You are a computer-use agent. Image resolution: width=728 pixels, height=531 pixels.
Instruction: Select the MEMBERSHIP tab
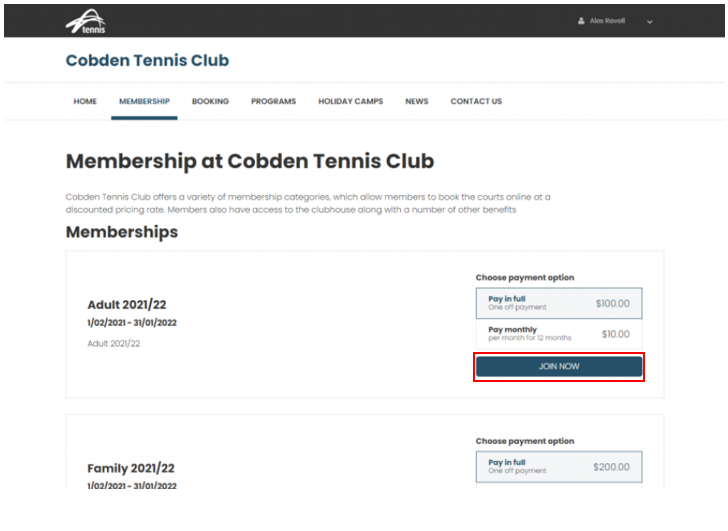tap(144, 101)
